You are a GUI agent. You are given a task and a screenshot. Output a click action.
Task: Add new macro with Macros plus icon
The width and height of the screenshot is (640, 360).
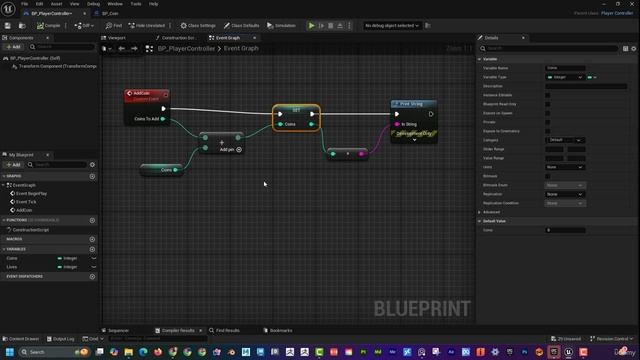coord(92,239)
